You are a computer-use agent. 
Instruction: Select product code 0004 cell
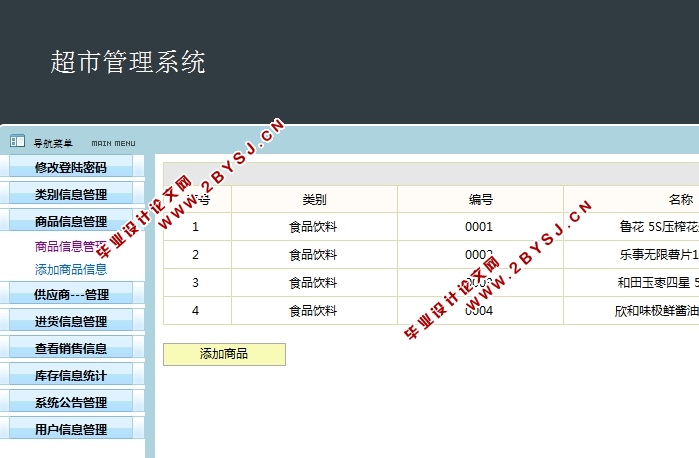coord(481,310)
